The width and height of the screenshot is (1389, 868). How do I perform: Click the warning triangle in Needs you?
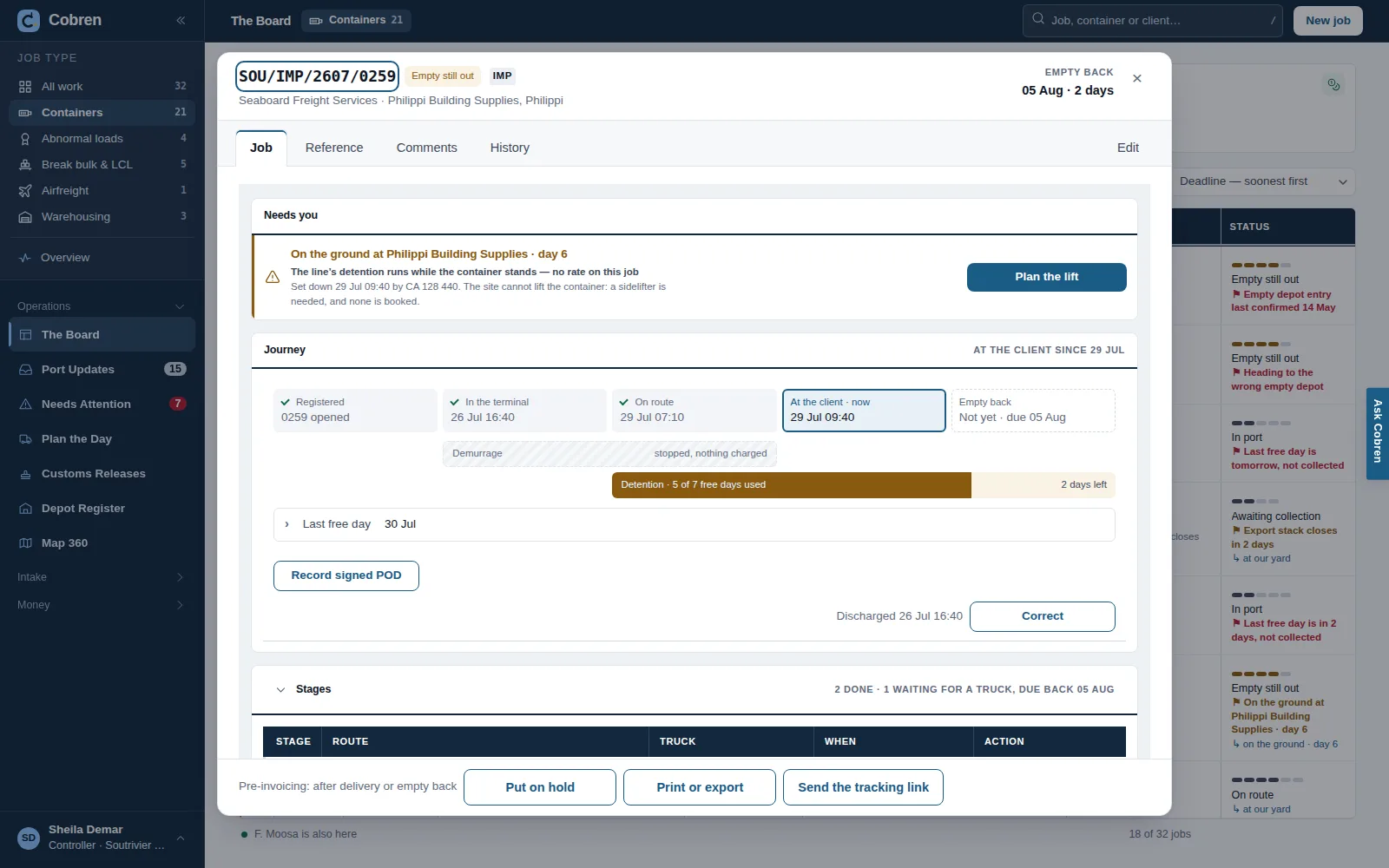(272, 277)
